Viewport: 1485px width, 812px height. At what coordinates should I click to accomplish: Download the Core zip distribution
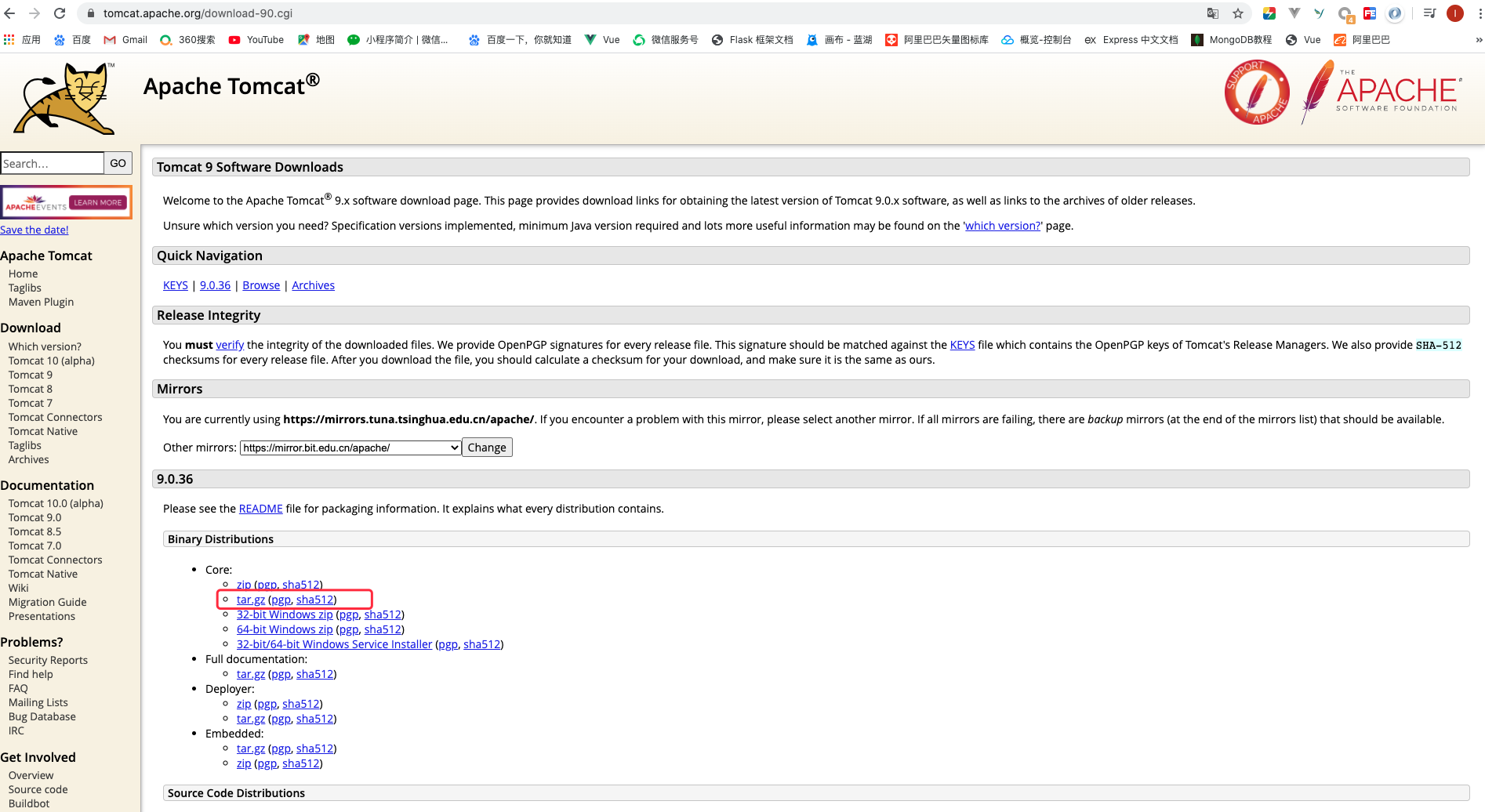pos(244,585)
